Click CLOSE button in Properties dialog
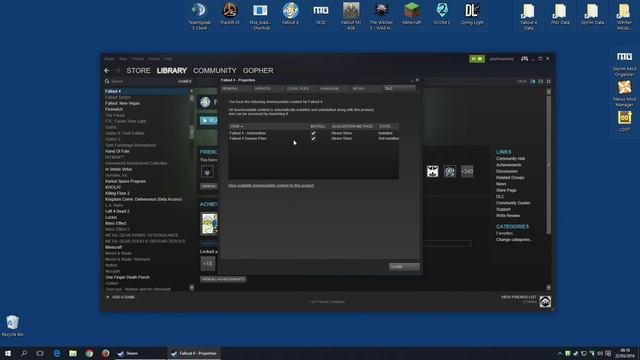The height and width of the screenshot is (360, 640). point(404,267)
